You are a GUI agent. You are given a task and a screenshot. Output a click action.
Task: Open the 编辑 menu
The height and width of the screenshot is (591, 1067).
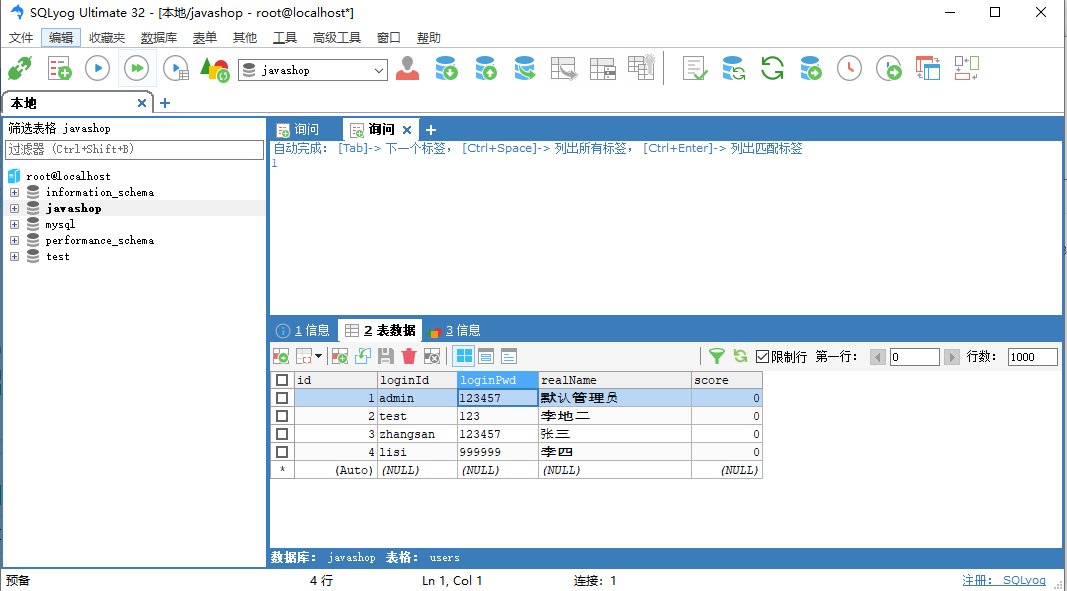(61, 37)
